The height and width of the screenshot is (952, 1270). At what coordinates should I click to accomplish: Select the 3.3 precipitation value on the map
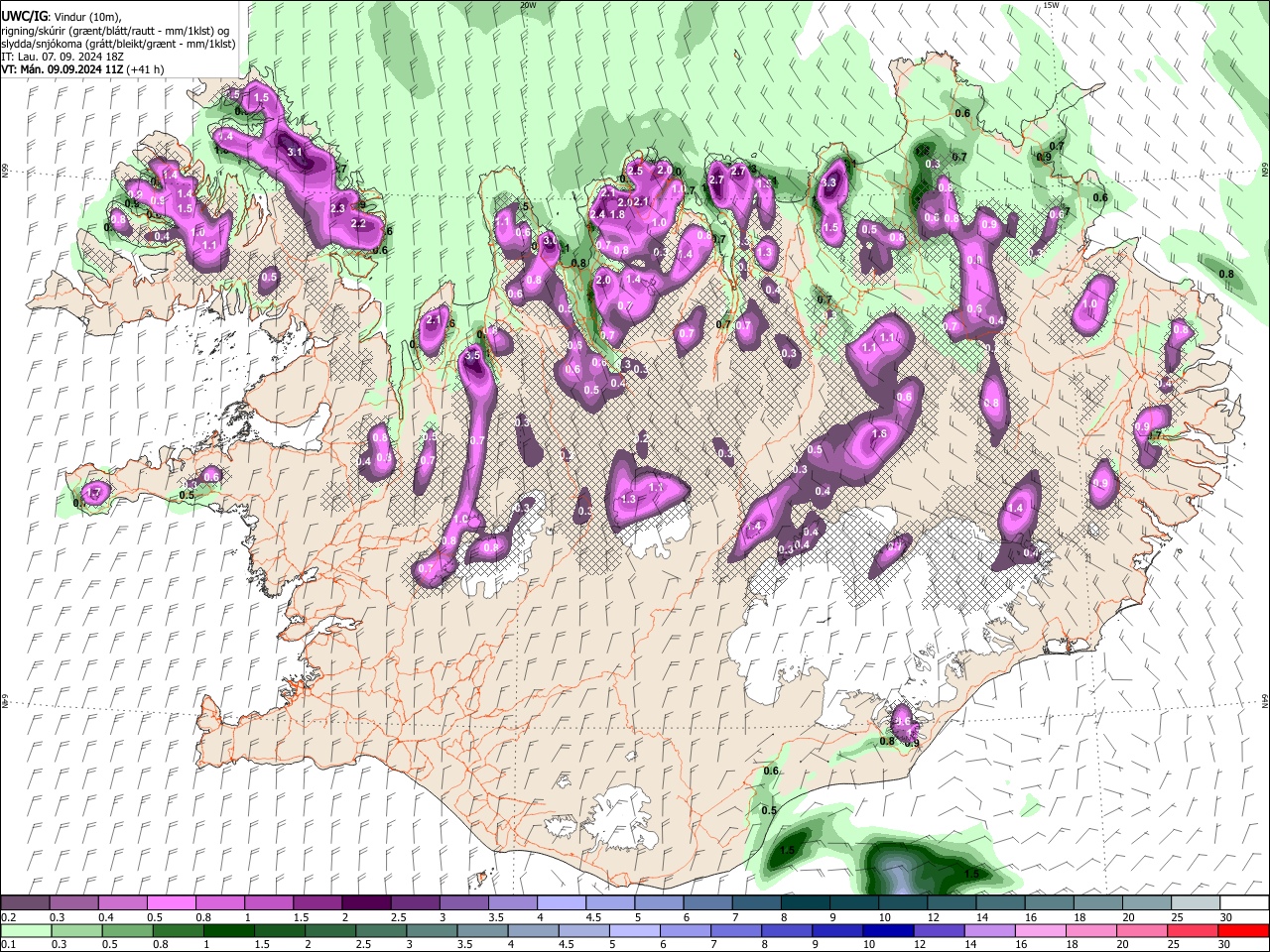click(830, 182)
